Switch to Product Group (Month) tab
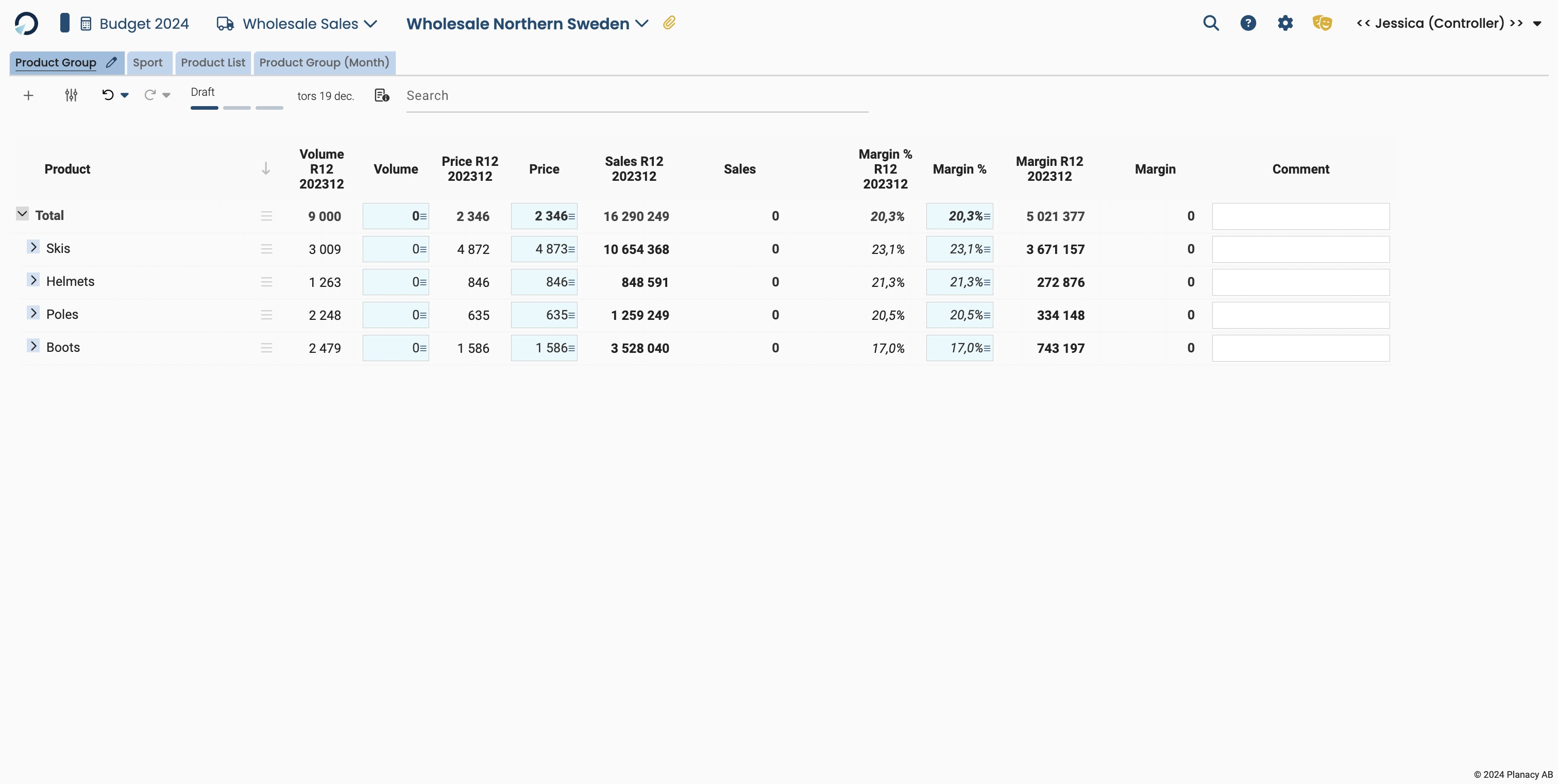The width and height of the screenshot is (1558, 784). [x=324, y=63]
